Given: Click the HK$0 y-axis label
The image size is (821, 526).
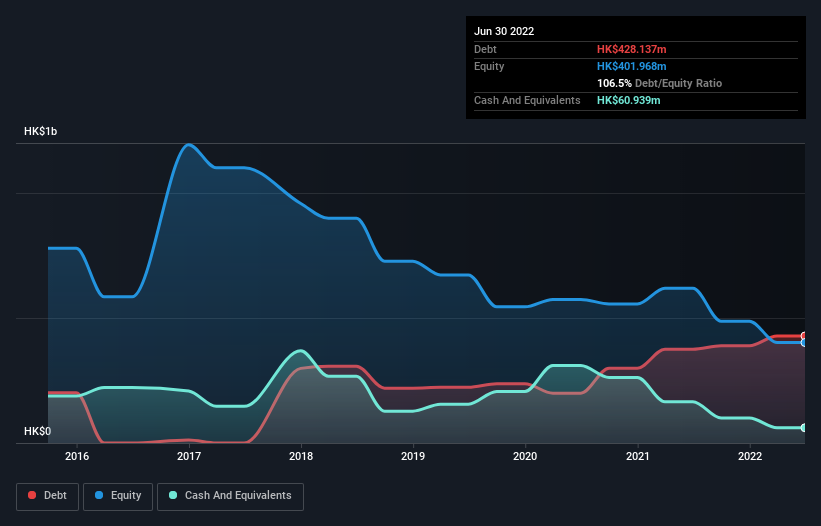Looking at the screenshot, I should click(x=37, y=431).
